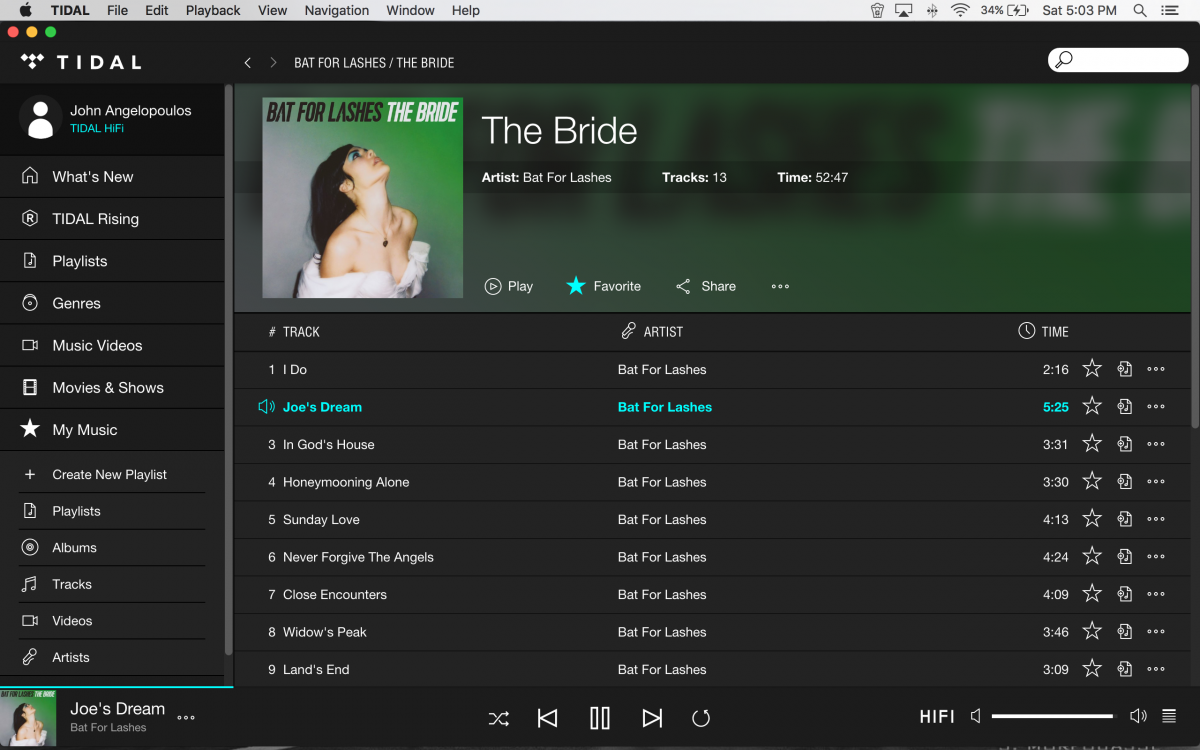This screenshot has width=1200, height=750.
Task: Open more options for Honeymooning Alone
Action: click(x=1156, y=482)
